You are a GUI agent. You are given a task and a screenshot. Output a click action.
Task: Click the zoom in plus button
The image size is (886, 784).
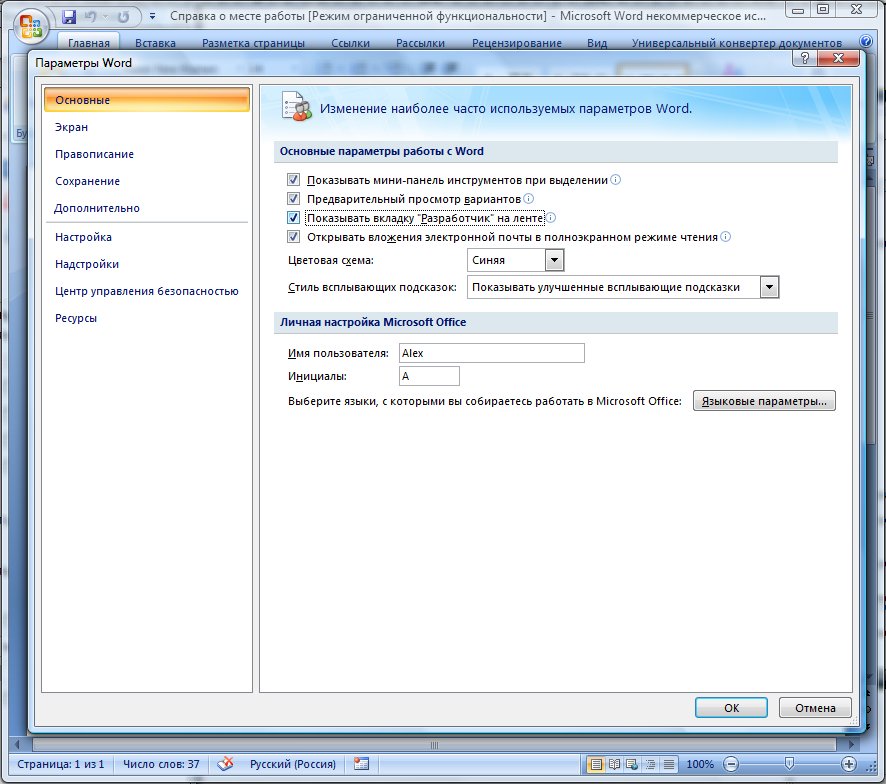(849, 764)
